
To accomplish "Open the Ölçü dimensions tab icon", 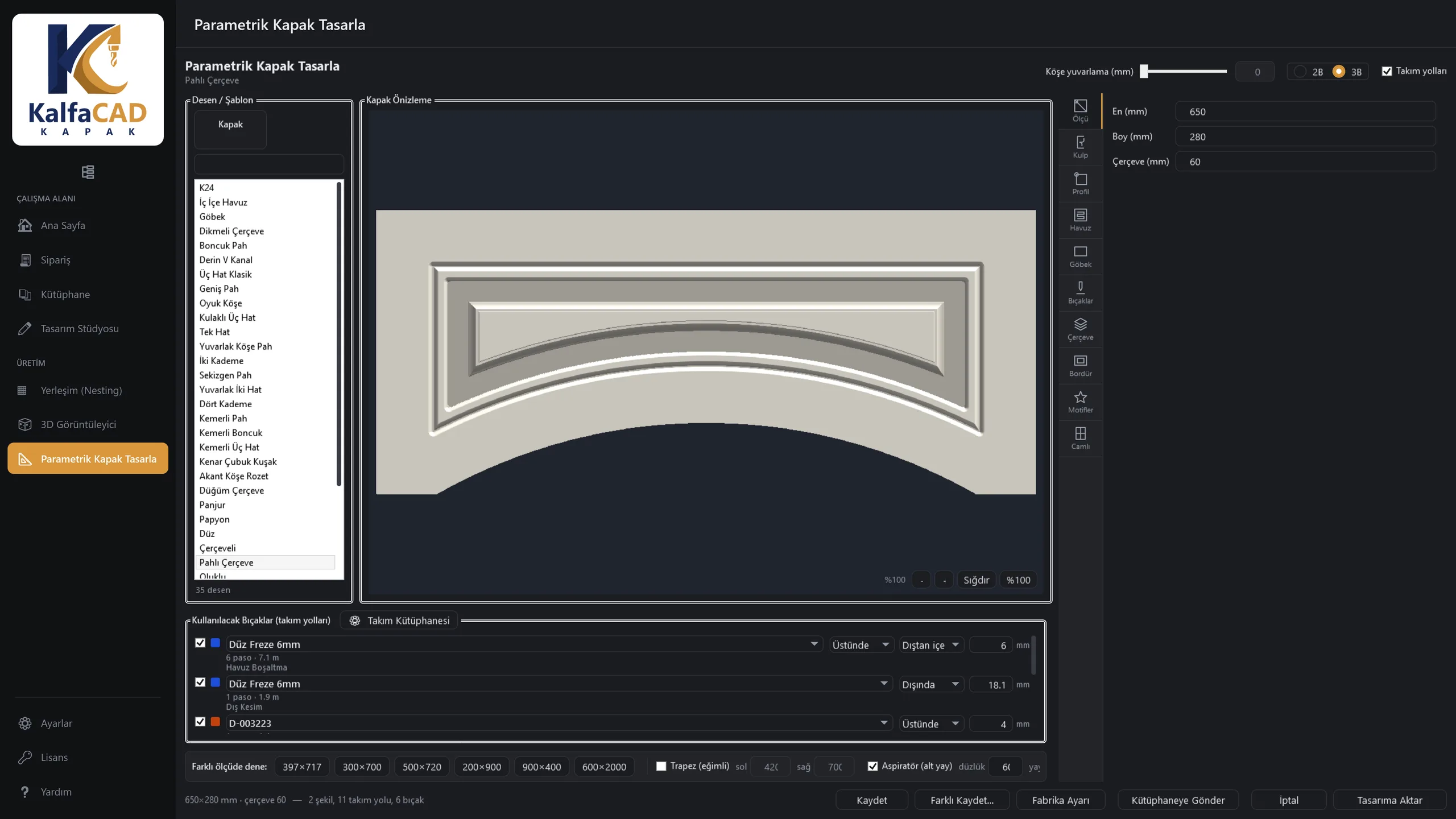I will [1080, 111].
